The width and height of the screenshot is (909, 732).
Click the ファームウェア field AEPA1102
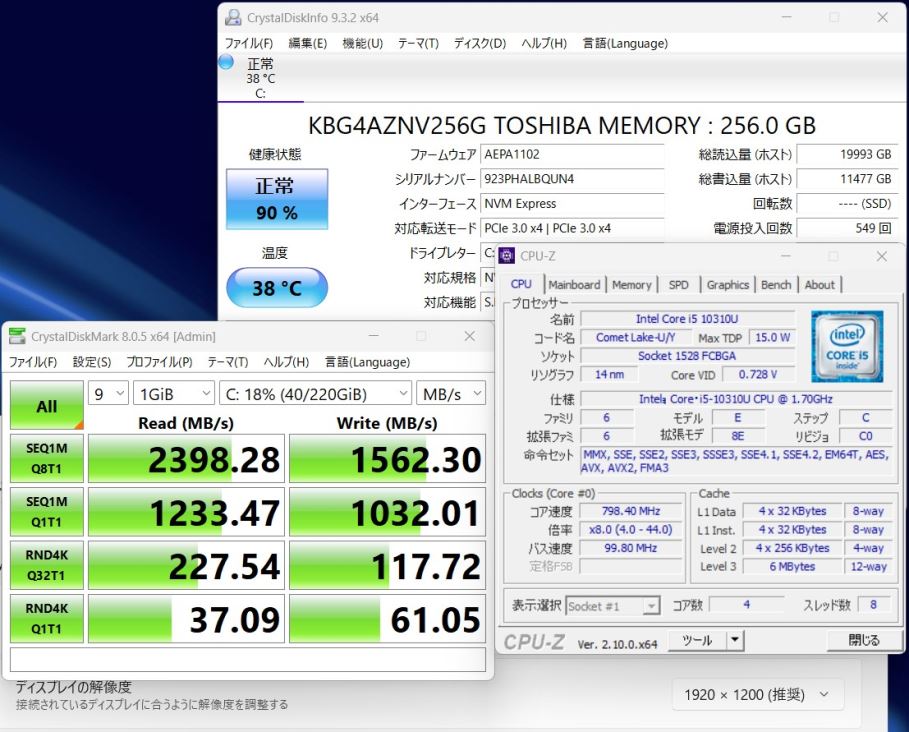tap(572, 155)
